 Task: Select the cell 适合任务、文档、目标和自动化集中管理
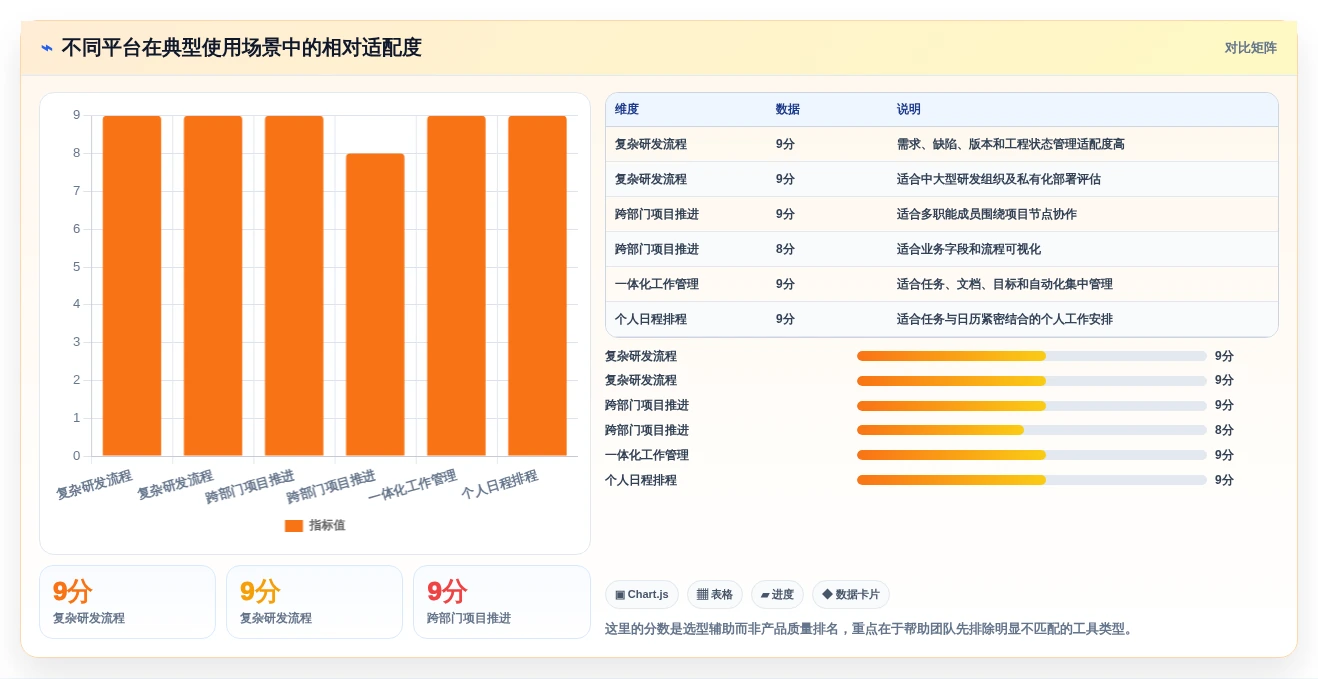point(1005,285)
